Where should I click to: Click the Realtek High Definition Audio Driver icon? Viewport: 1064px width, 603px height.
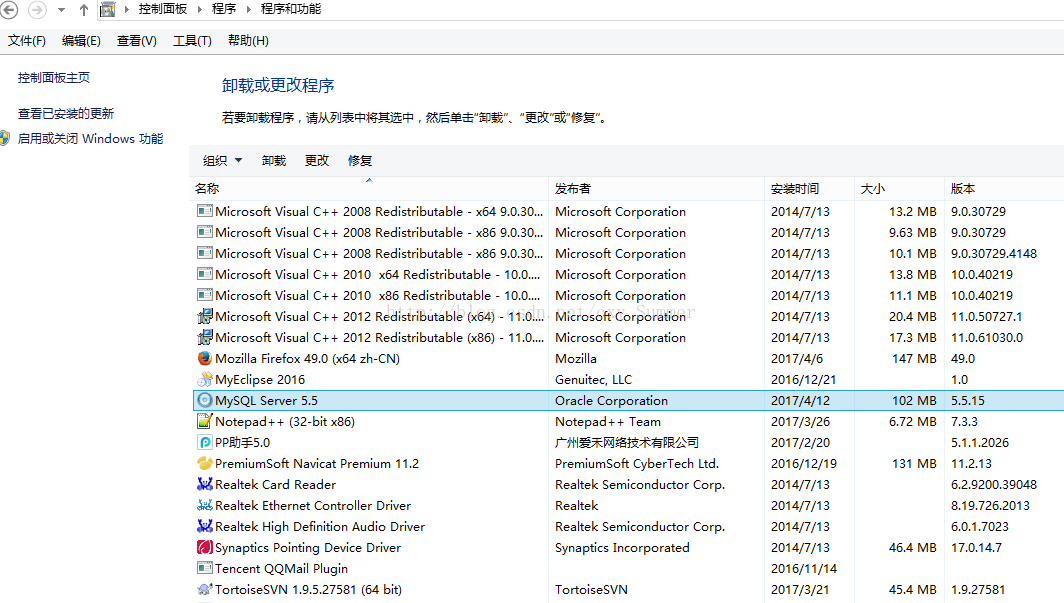[x=203, y=526]
